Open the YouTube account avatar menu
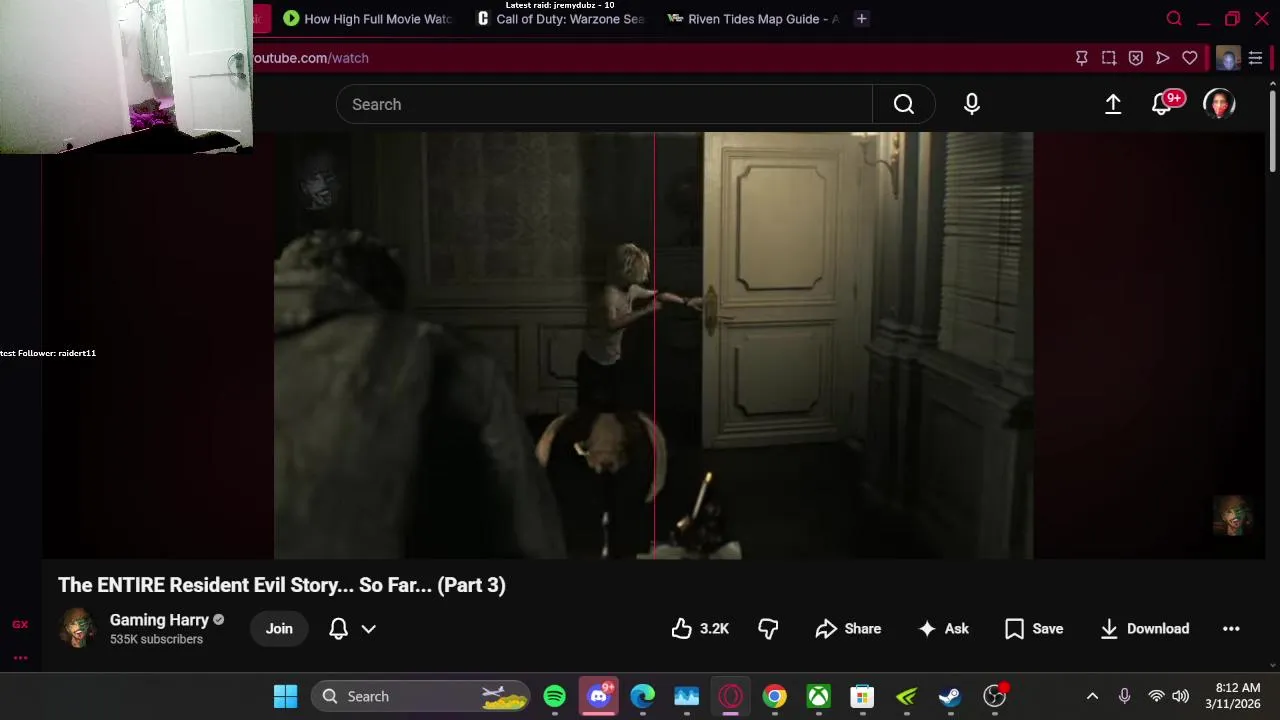 click(1219, 104)
